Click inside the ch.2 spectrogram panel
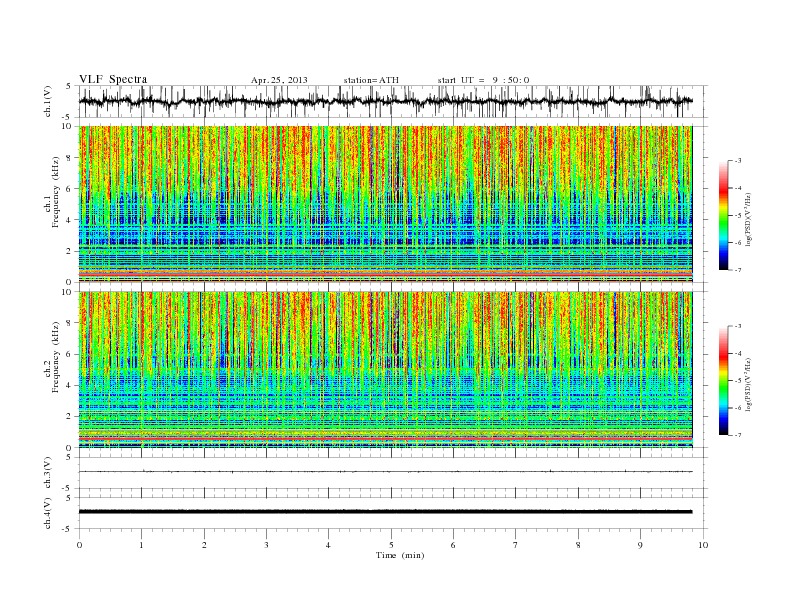Image resolution: width=792 pixels, height=612 pixels. point(385,370)
